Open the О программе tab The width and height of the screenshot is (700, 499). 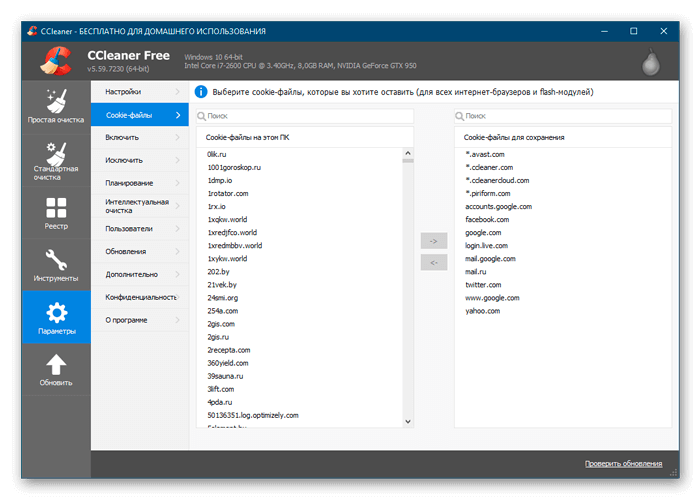[140, 320]
